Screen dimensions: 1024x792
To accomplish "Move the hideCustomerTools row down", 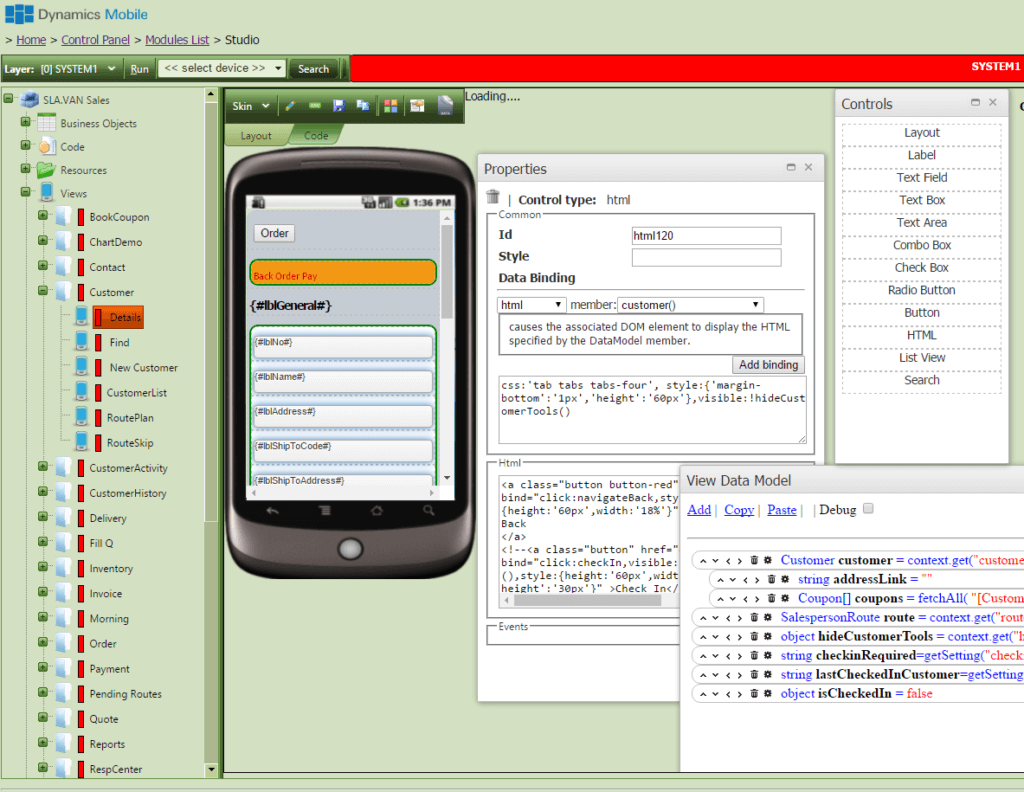I will 715,637.
